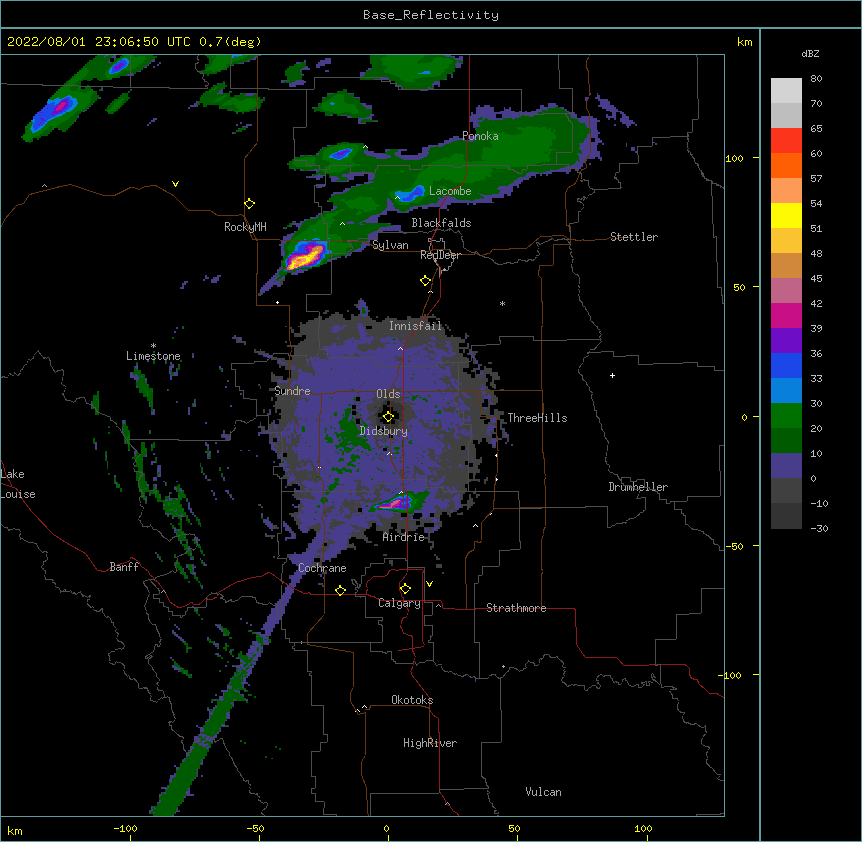
Task: Click the Base_Reflectivity title
Action: pyautogui.click(x=431, y=15)
